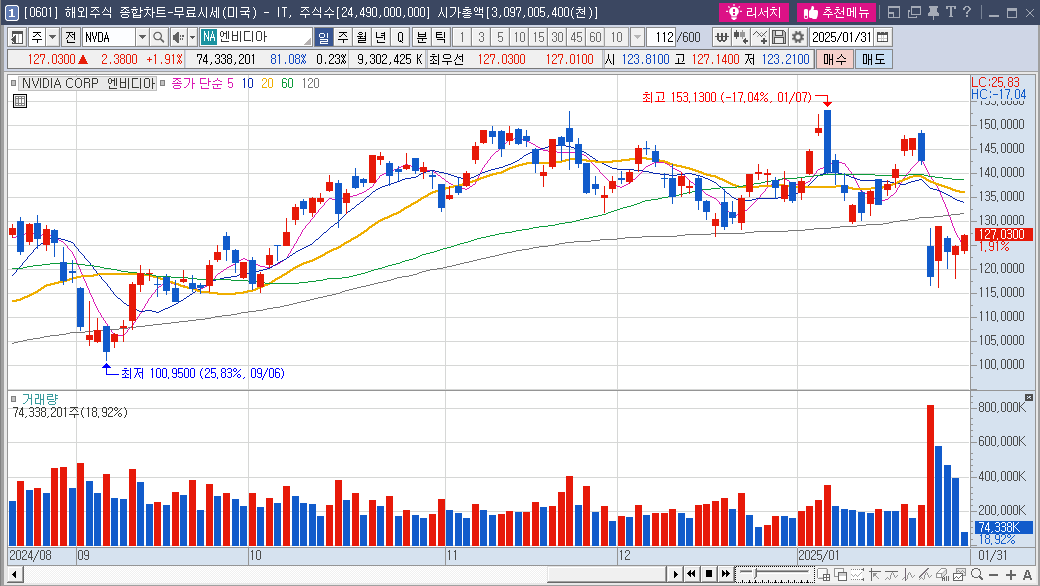1040x586 pixels.
Task: Choose the 3 interval button
Action: coord(482,37)
